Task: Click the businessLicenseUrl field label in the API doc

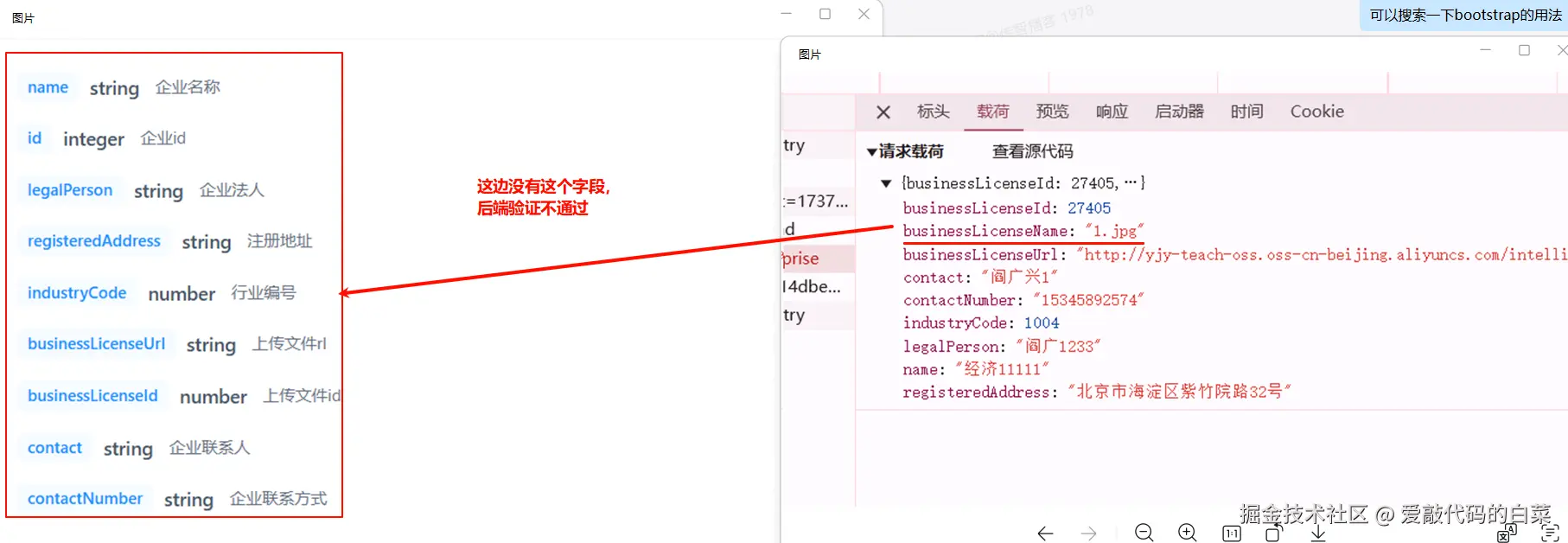Action: (x=96, y=344)
